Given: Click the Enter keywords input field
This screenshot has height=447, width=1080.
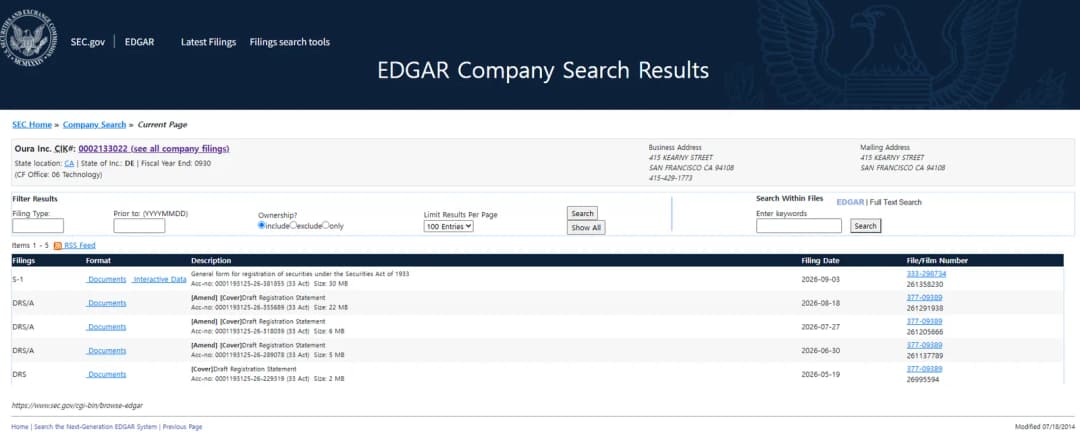Looking at the screenshot, I should pos(799,226).
